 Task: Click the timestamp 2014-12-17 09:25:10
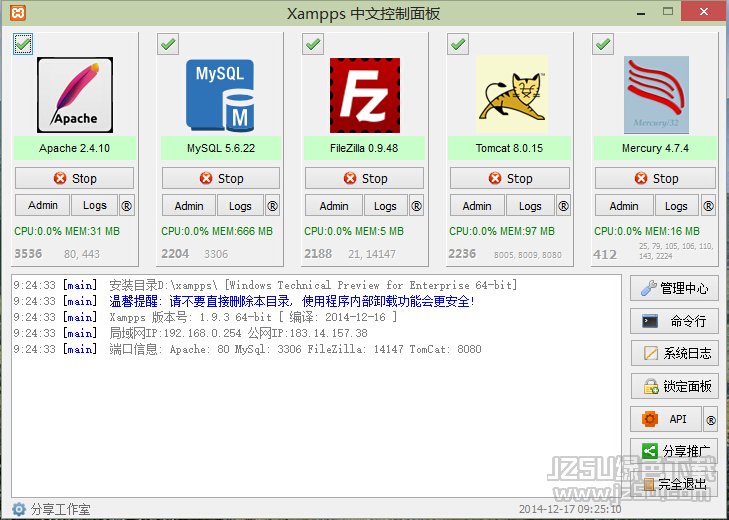click(x=570, y=509)
